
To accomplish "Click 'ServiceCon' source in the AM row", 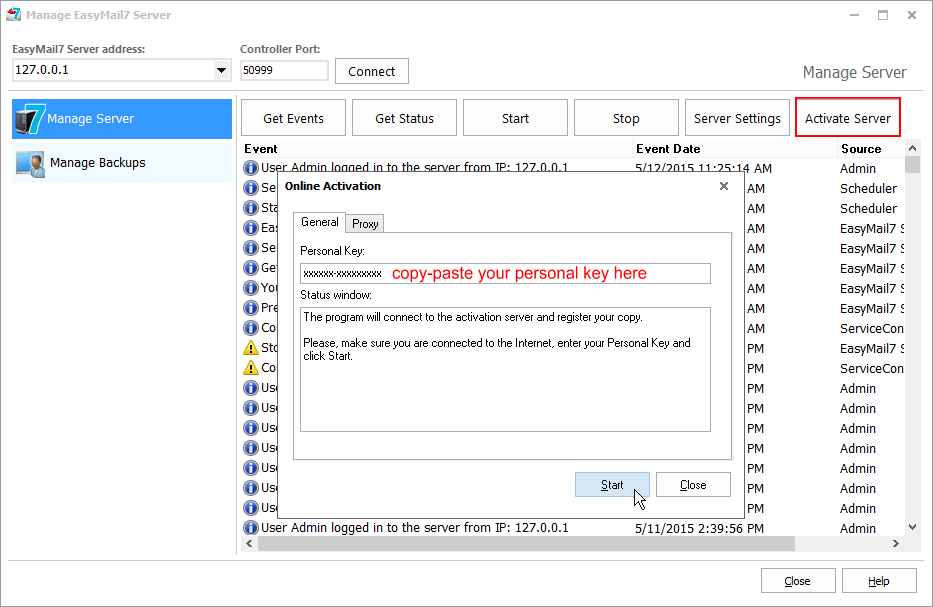I will 872,328.
